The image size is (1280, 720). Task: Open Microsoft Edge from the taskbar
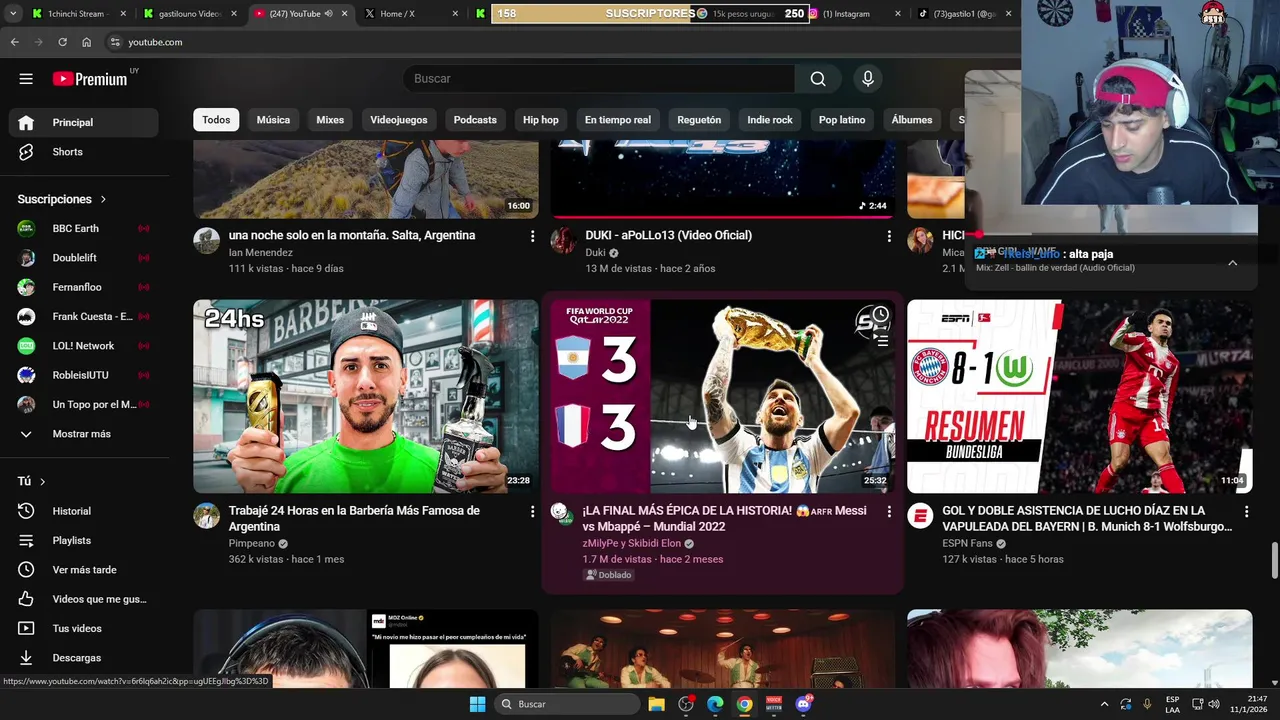pos(715,704)
